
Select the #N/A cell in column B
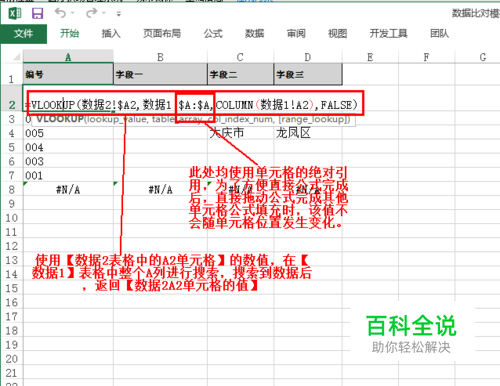pos(160,190)
